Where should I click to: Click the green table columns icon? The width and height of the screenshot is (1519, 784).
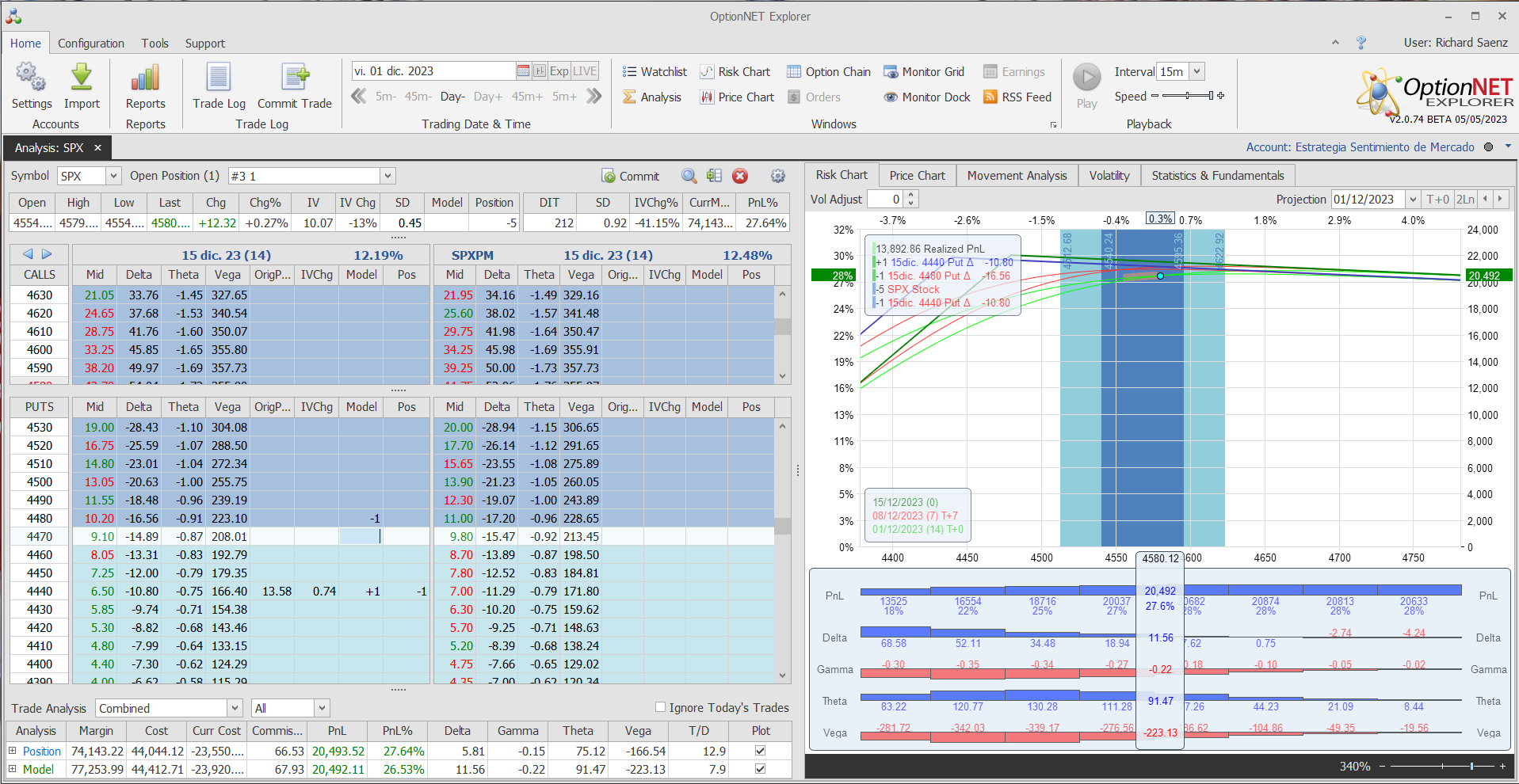pyautogui.click(x=715, y=176)
